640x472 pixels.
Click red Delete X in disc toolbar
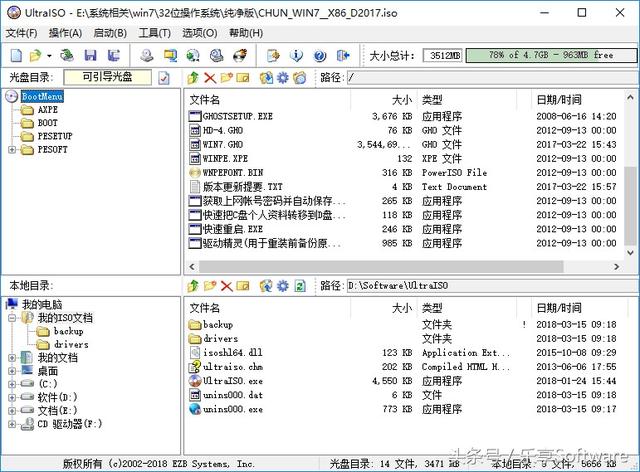coord(210,78)
